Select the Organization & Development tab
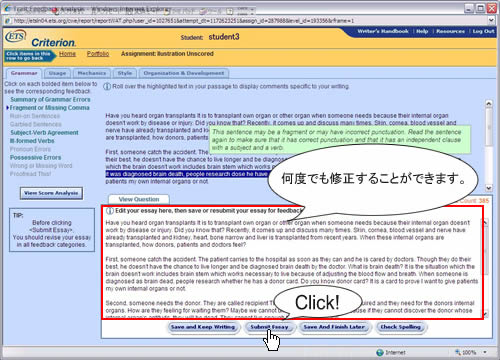This screenshot has height=360, width=500. (x=184, y=73)
